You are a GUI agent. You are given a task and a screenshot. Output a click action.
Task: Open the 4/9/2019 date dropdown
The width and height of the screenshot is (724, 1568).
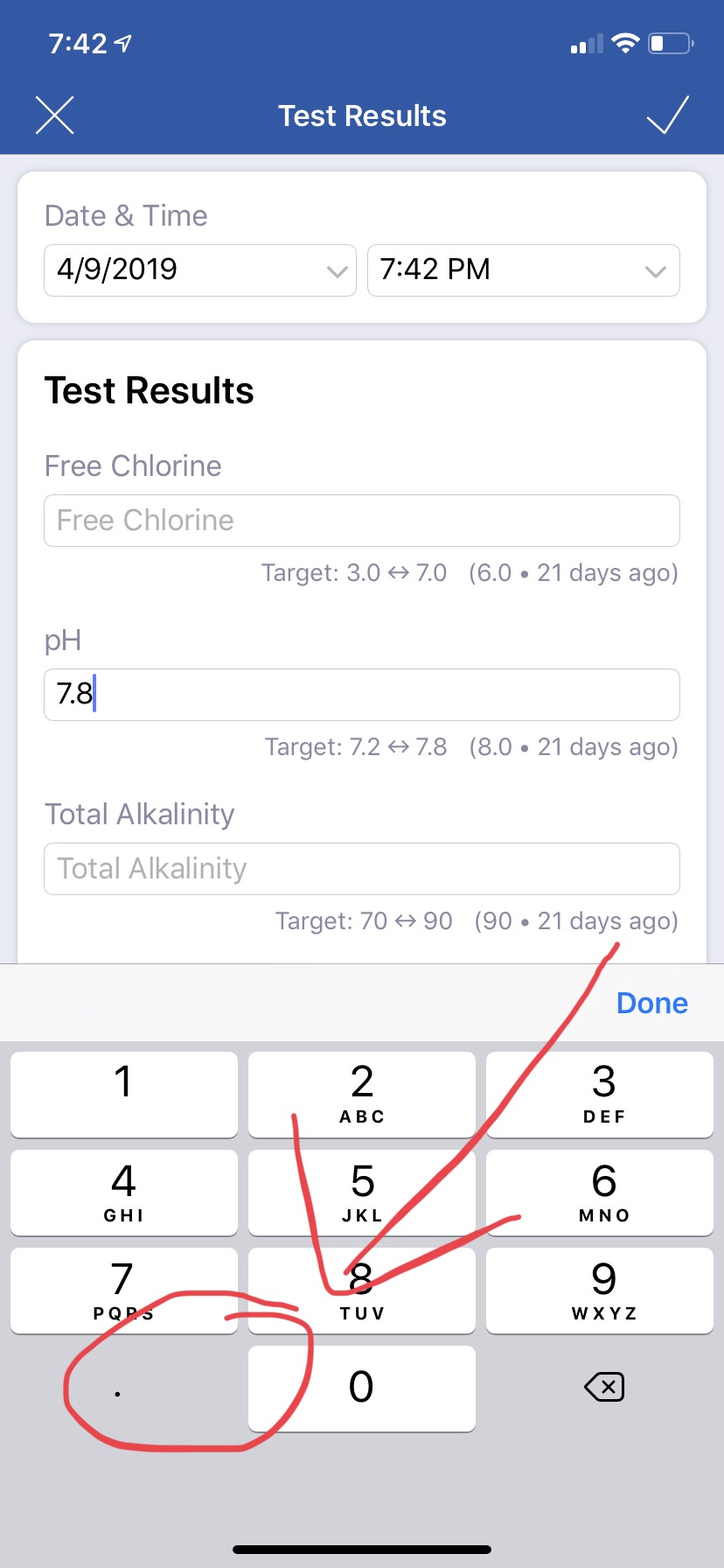tap(200, 270)
